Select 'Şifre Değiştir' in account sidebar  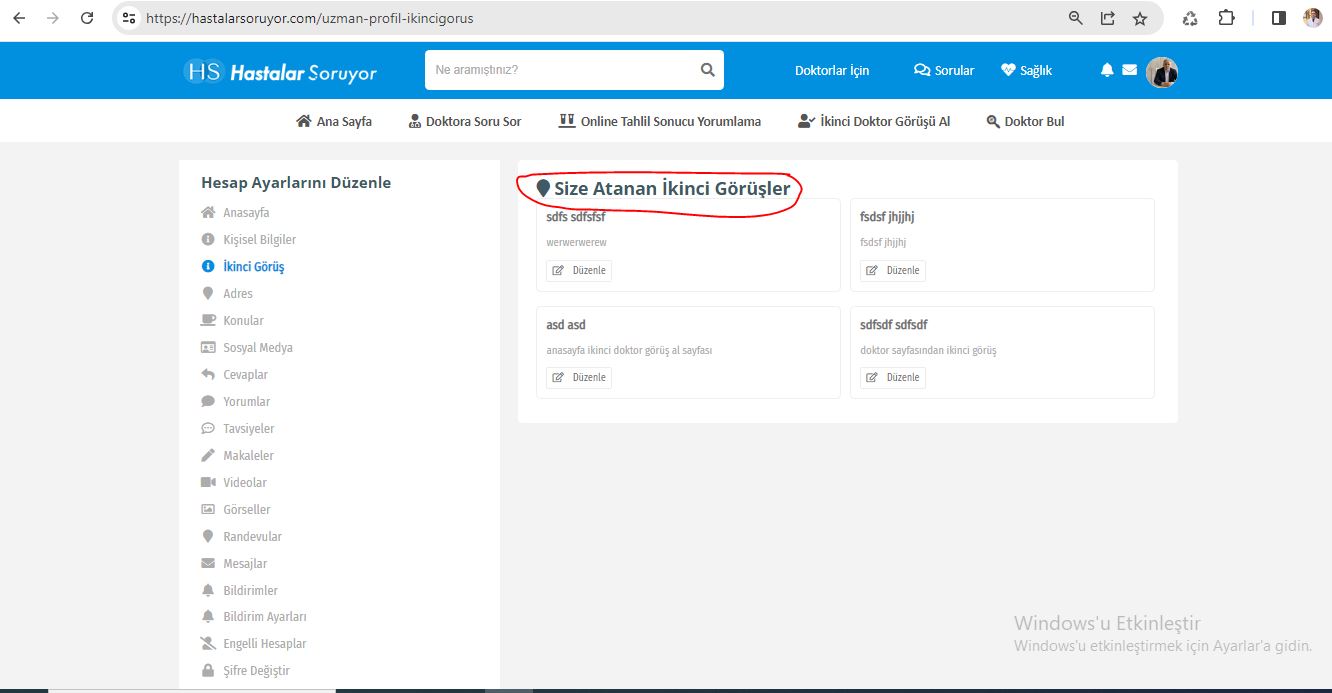click(x=256, y=671)
